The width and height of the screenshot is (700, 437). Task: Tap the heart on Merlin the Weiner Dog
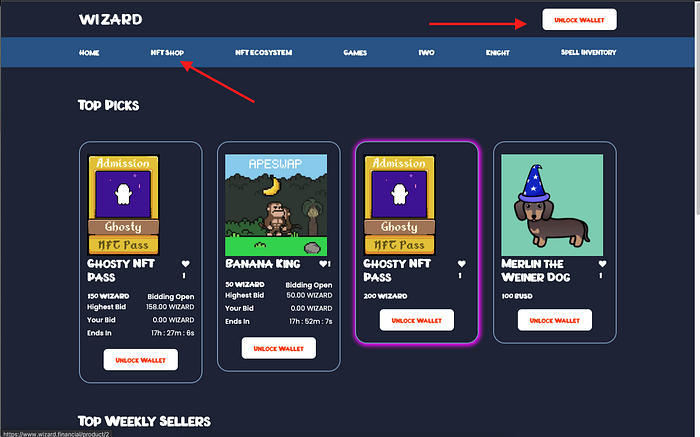[602, 264]
